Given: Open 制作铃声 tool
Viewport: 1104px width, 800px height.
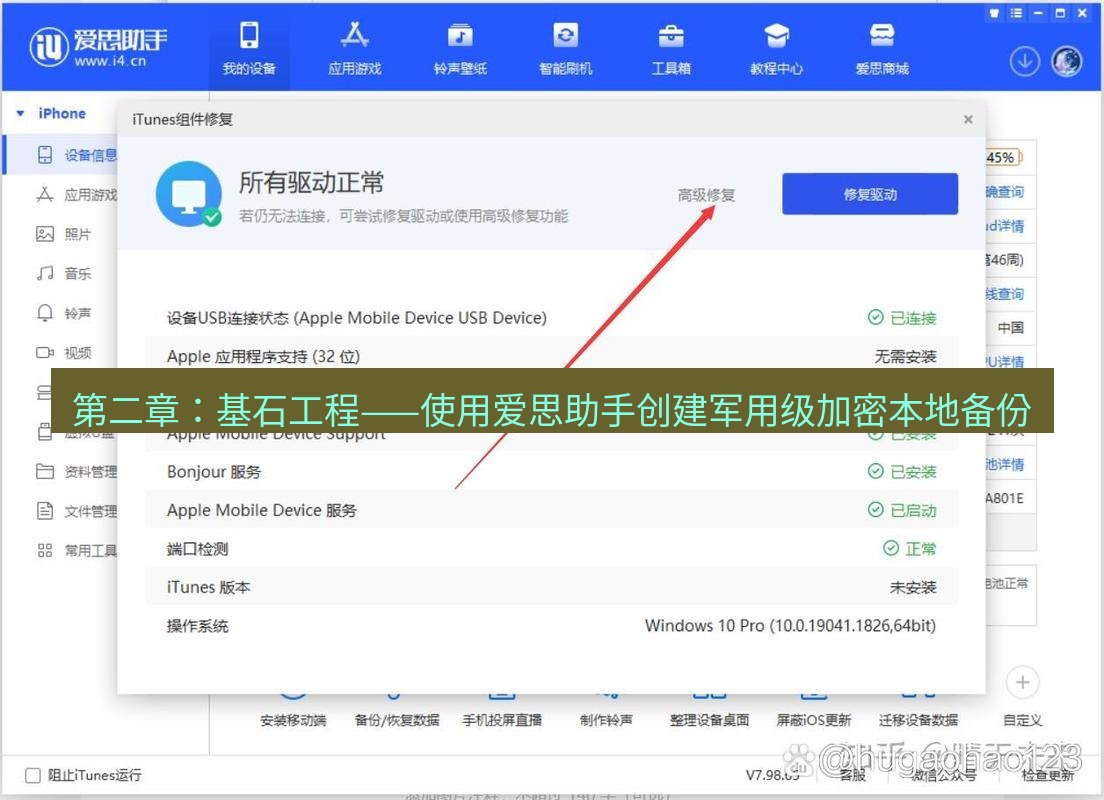Looking at the screenshot, I should pyautogui.click(x=606, y=720).
